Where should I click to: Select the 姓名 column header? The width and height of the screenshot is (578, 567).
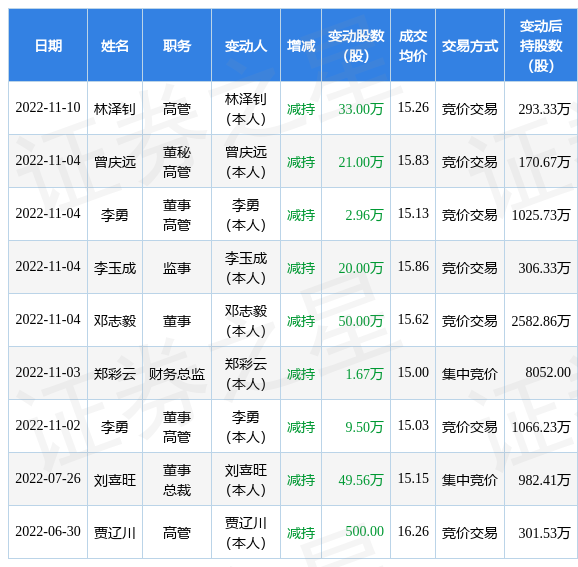click(x=115, y=45)
